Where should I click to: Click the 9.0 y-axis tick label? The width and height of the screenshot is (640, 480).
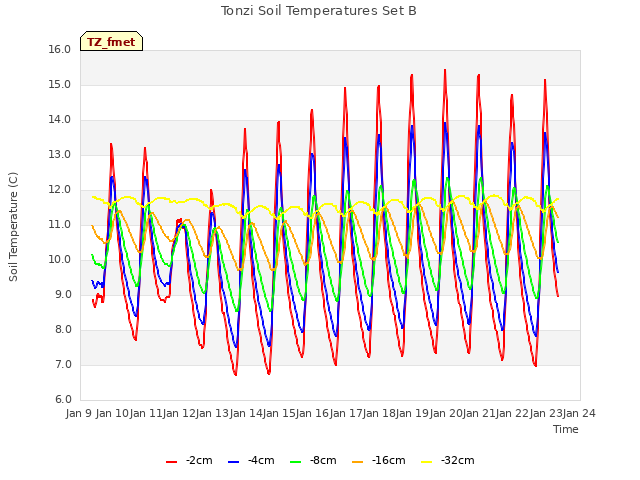[63, 295]
